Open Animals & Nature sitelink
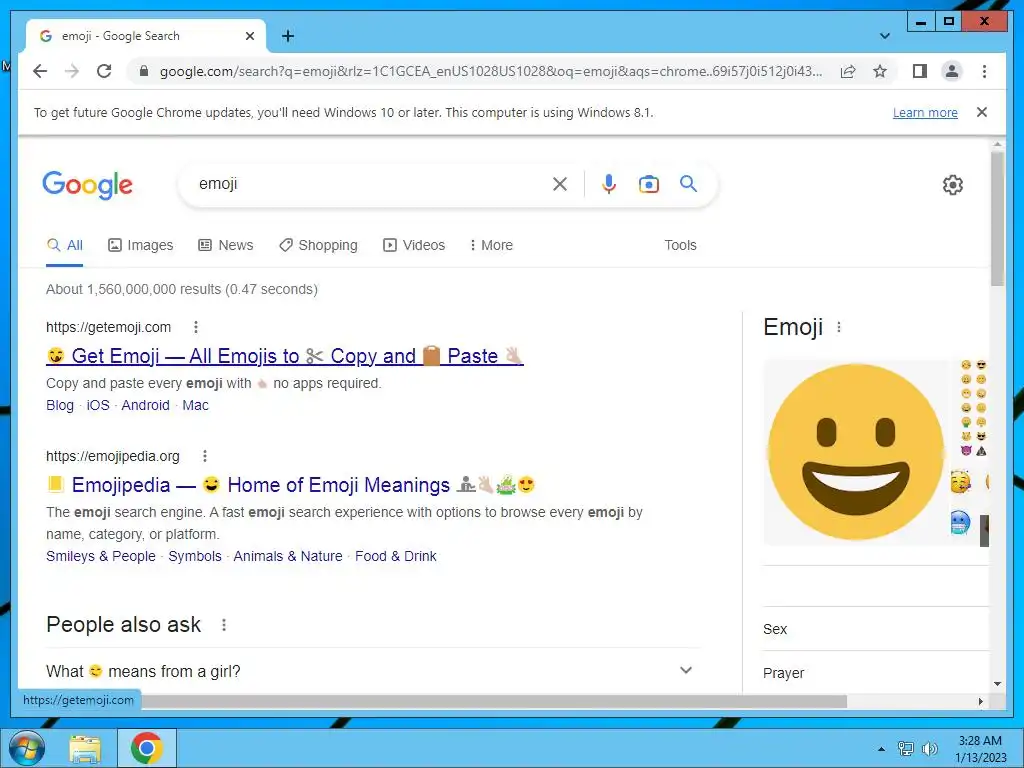Screen dimensions: 1024x768 (x=287, y=556)
